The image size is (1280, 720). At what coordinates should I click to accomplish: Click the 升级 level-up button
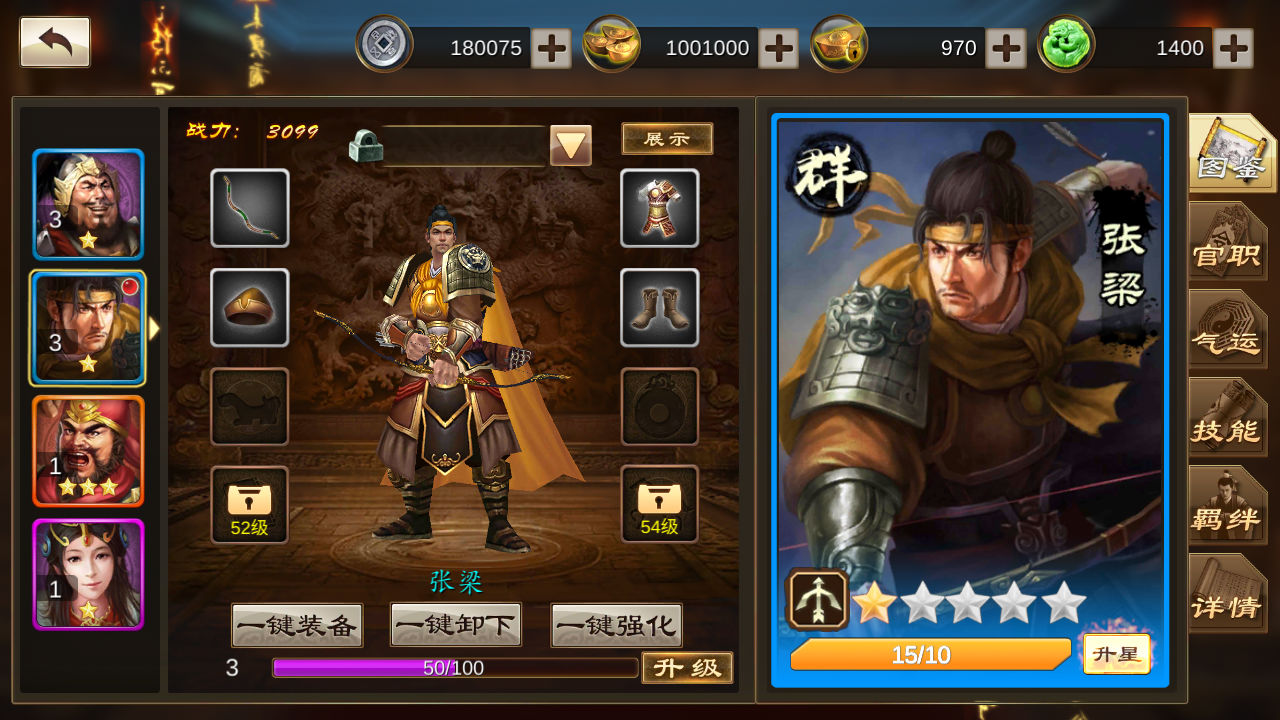point(687,667)
